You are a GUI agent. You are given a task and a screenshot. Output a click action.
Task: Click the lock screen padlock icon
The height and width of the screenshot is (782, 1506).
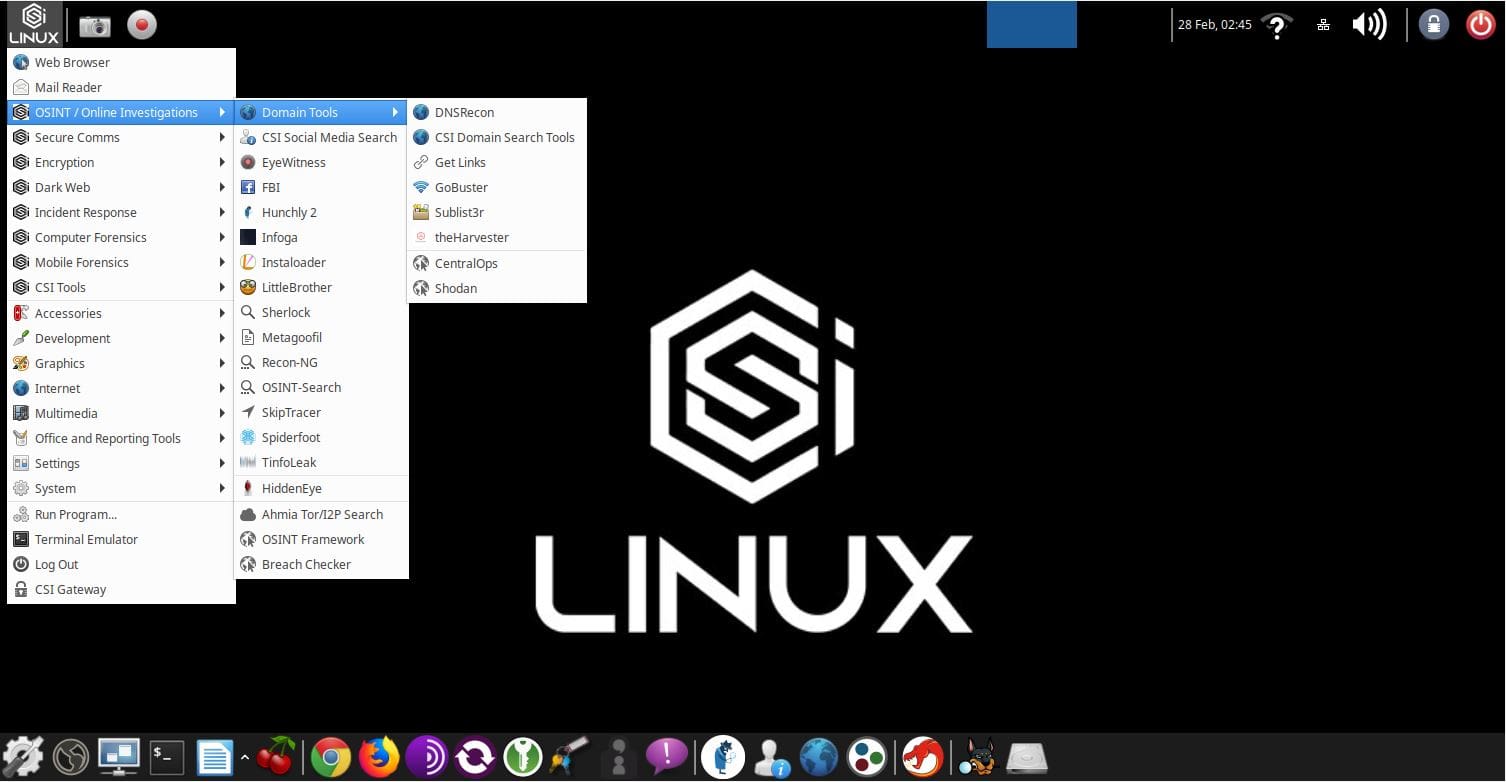[1433, 25]
